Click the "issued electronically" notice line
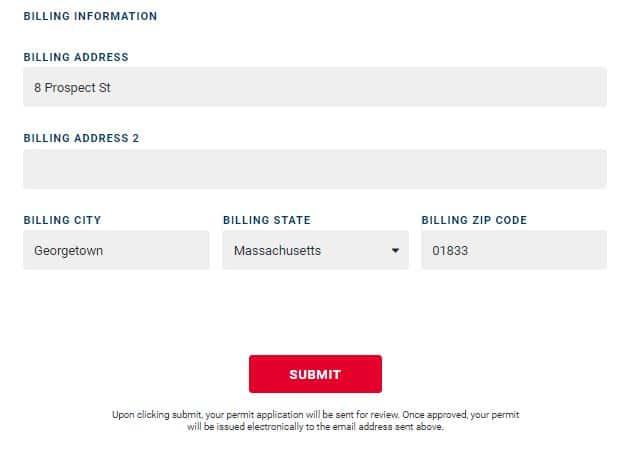Viewport: 629px width, 460px height. point(315,426)
